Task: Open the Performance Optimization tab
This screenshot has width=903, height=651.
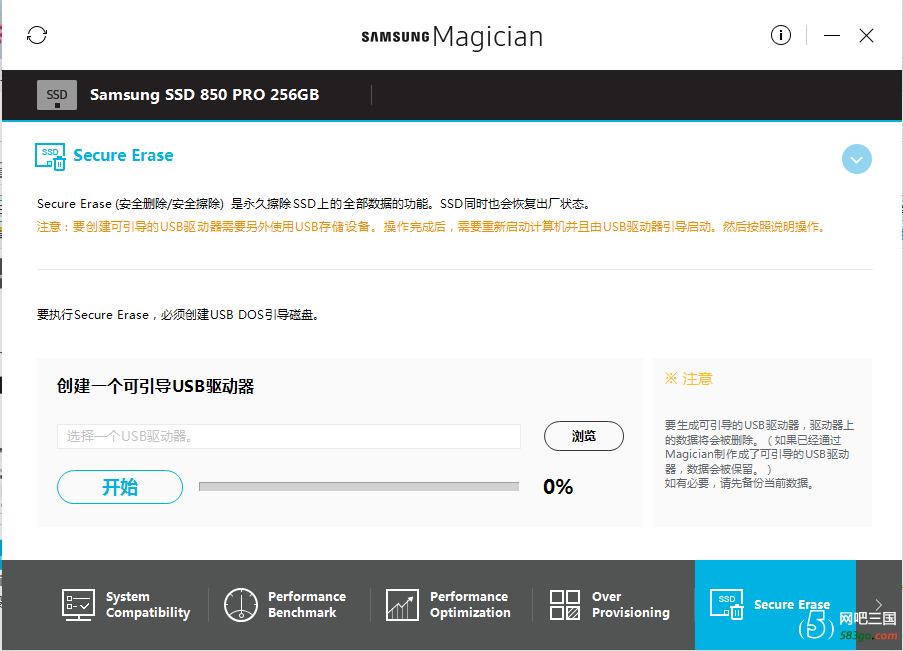Action: pyautogui.click(x=448, y=605)
